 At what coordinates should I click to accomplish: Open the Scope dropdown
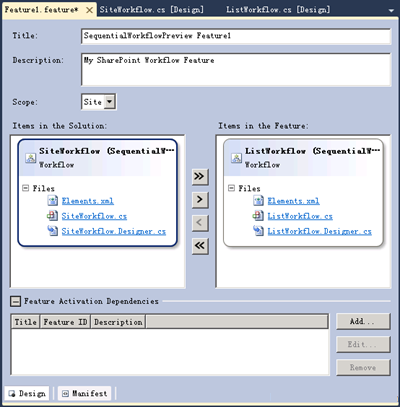pos(110,102)
